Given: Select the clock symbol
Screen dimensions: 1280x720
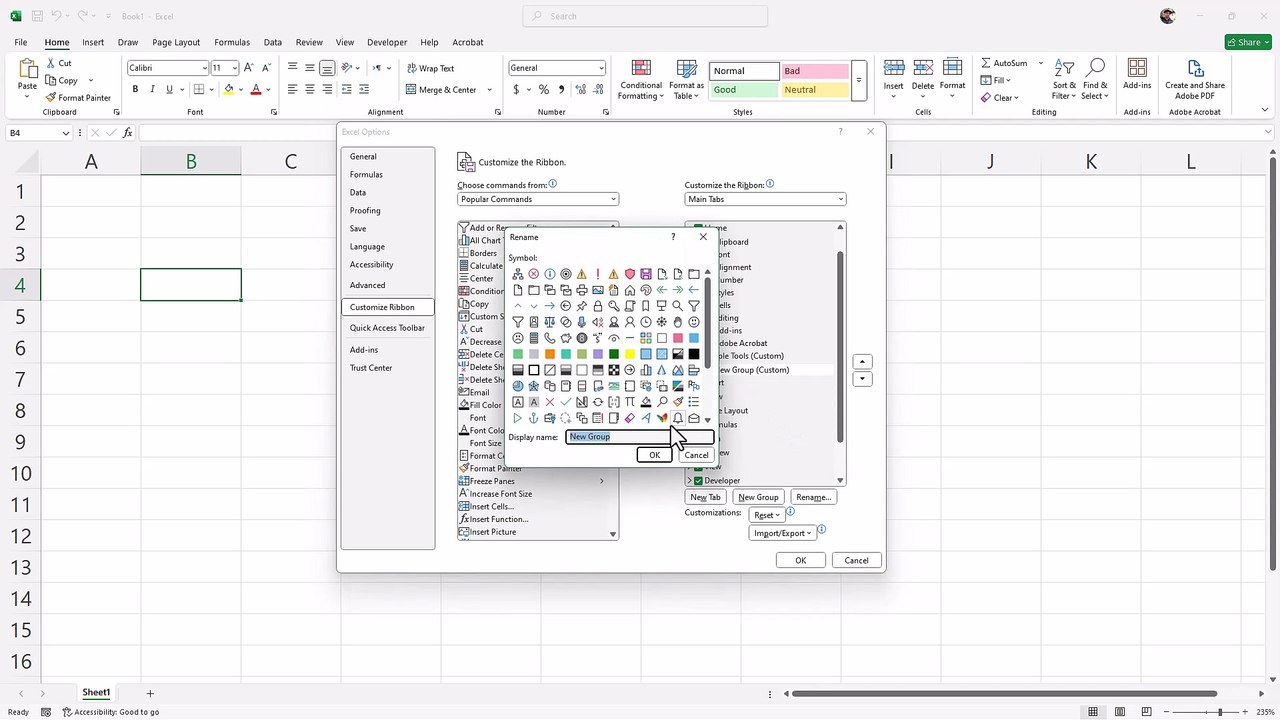Looking at the screenshot, I should pos(646,322).
